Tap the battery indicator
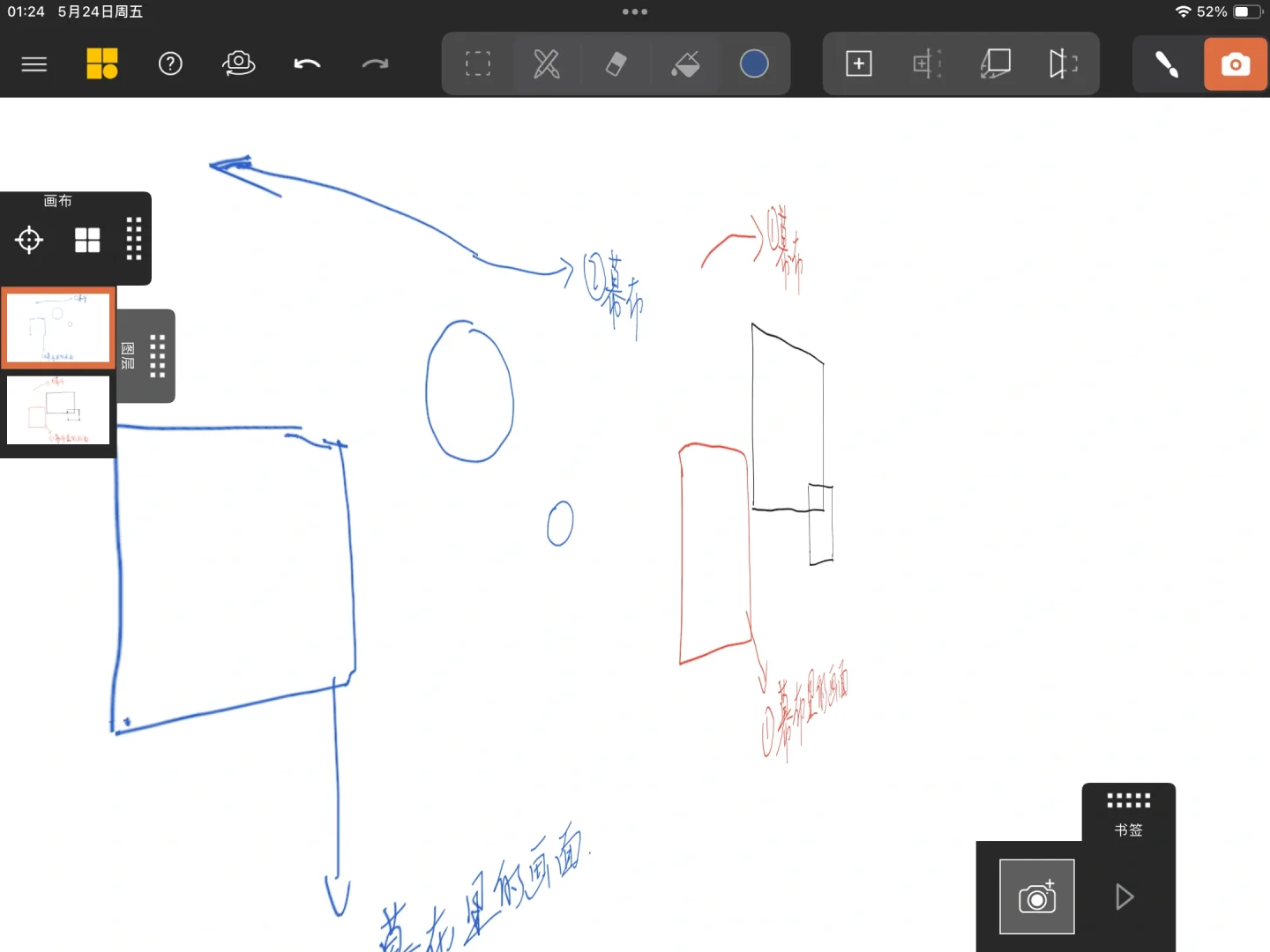1270x952 pixels. click(x=1248, y=11)
